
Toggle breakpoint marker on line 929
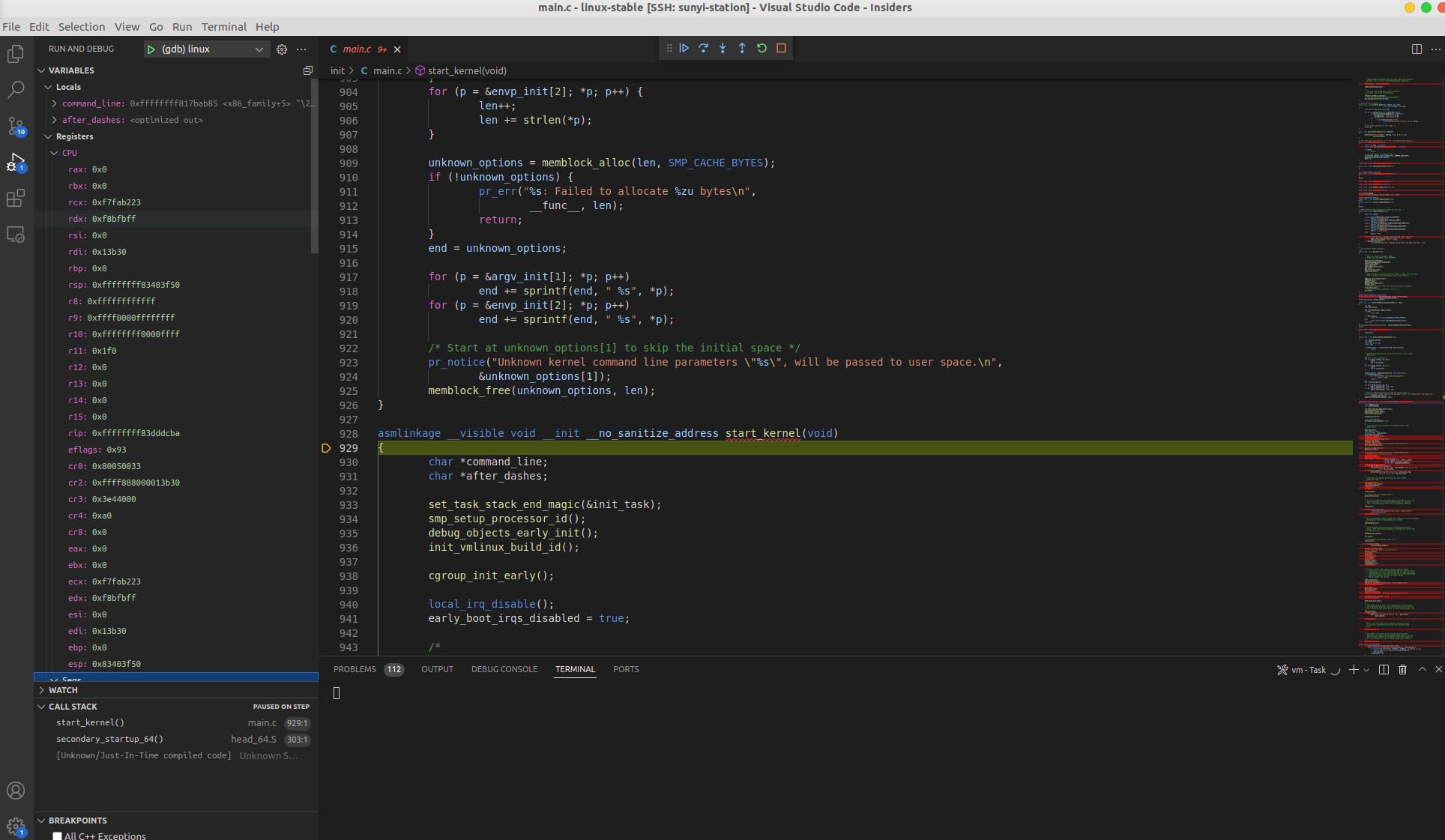tap(326, 448)
